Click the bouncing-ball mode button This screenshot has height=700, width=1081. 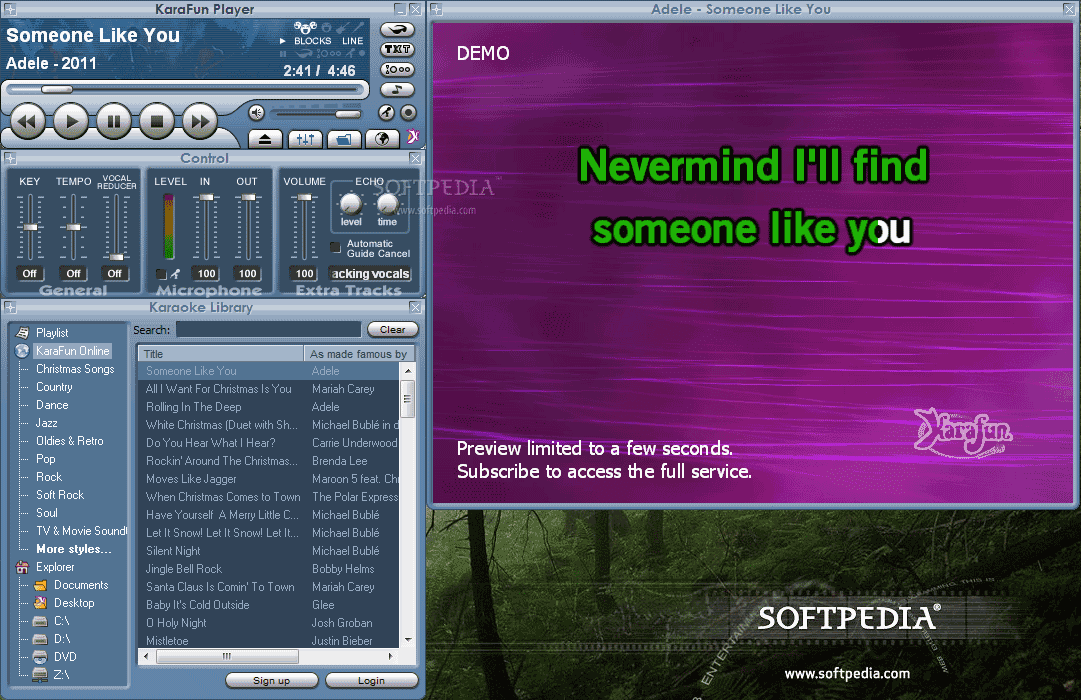[397, 70]
